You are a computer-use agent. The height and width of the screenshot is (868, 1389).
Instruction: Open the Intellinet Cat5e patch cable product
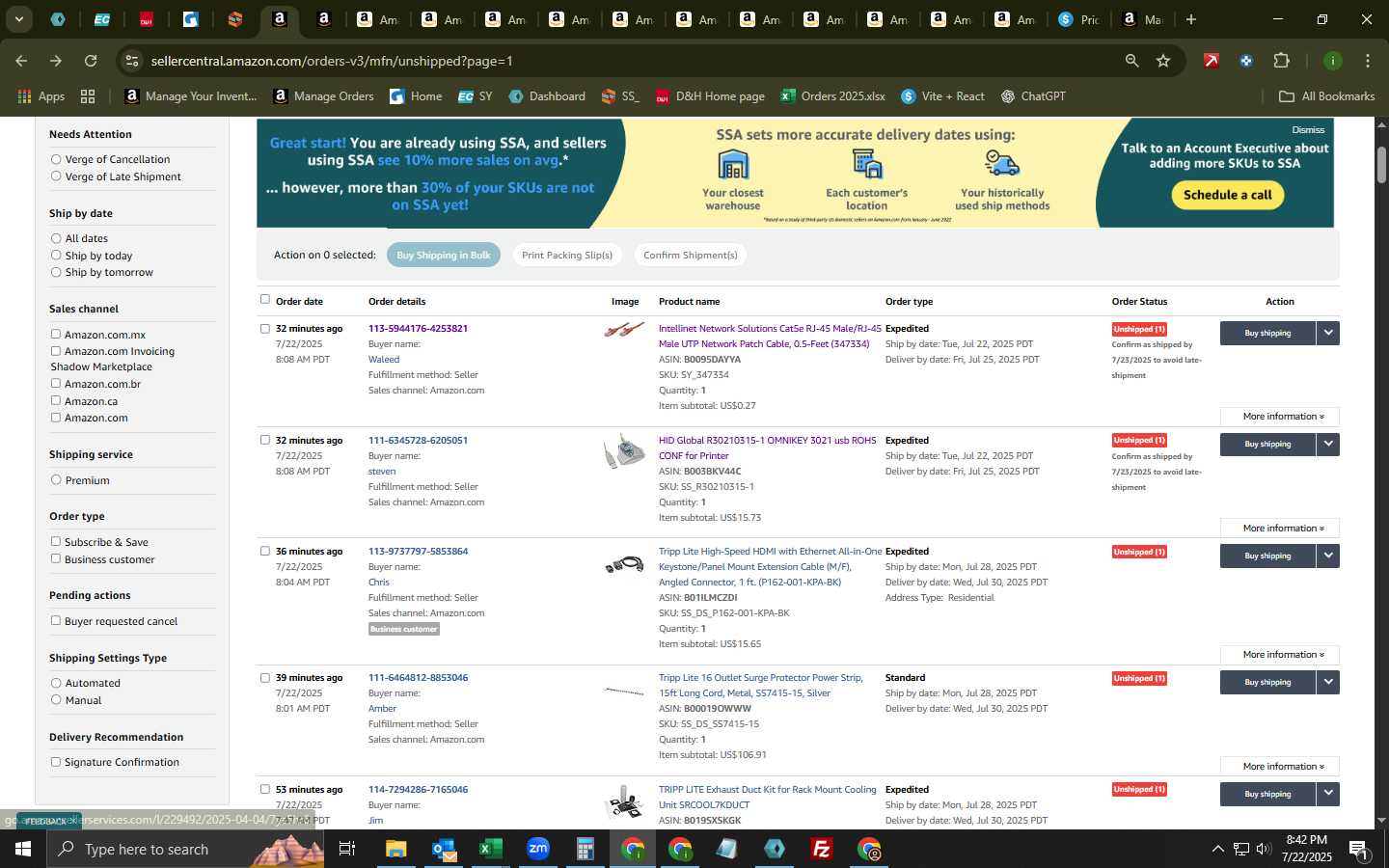tap(769, 337)
